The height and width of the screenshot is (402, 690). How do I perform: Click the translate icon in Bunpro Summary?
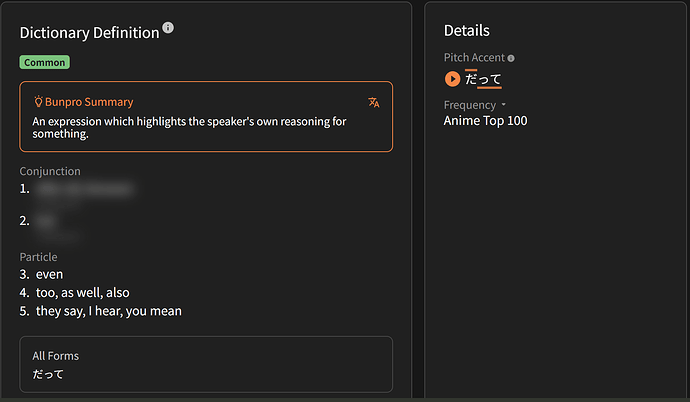(374, 102)
